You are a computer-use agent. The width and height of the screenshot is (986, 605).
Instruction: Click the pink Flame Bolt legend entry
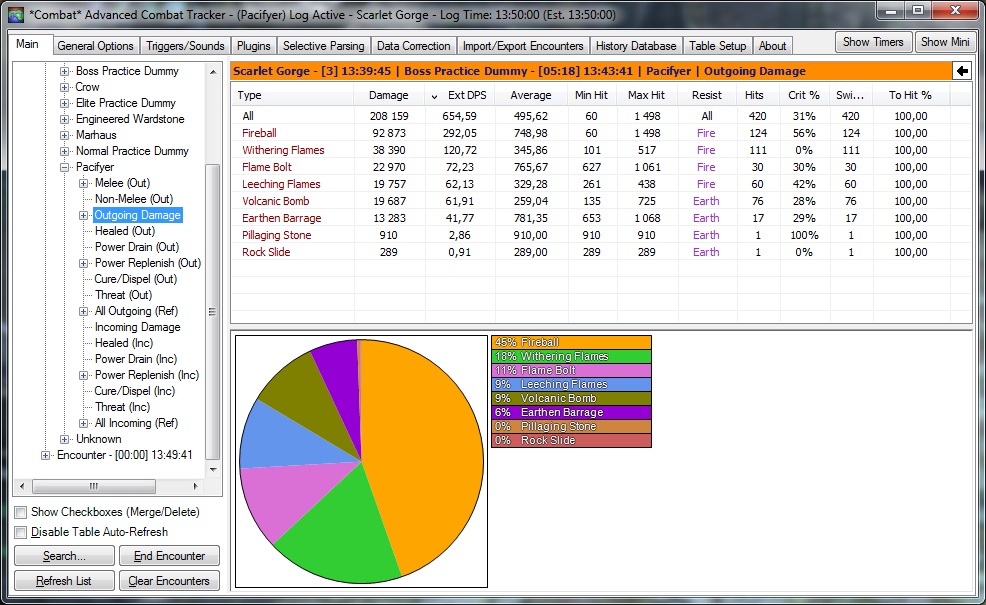(x=571, y=370)
